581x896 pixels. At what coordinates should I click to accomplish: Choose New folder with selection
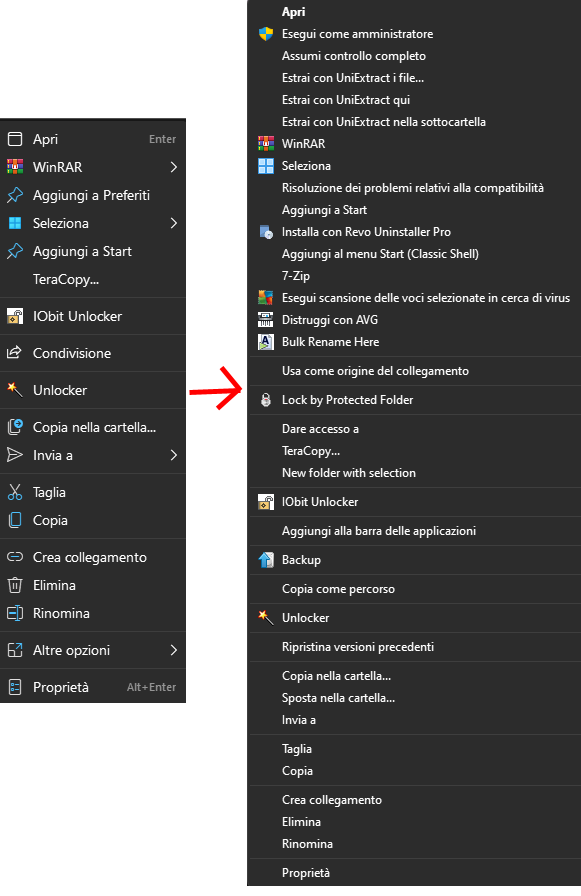(348, 473)
